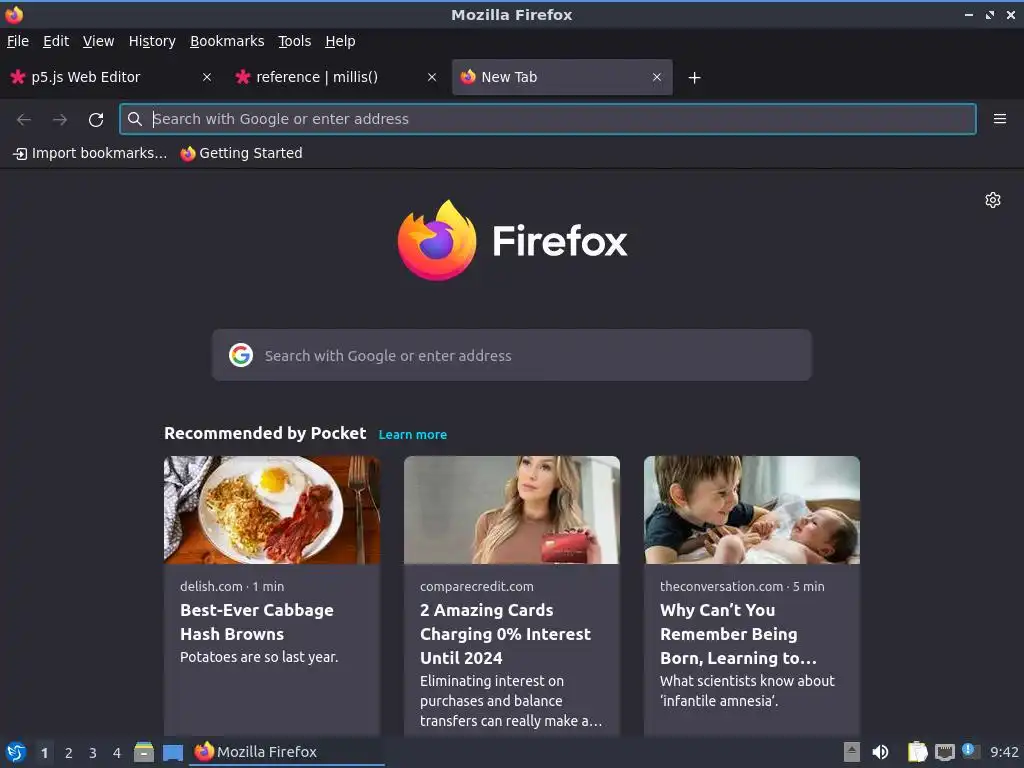Click the eject removable media tray icon

tap(852, 752)
